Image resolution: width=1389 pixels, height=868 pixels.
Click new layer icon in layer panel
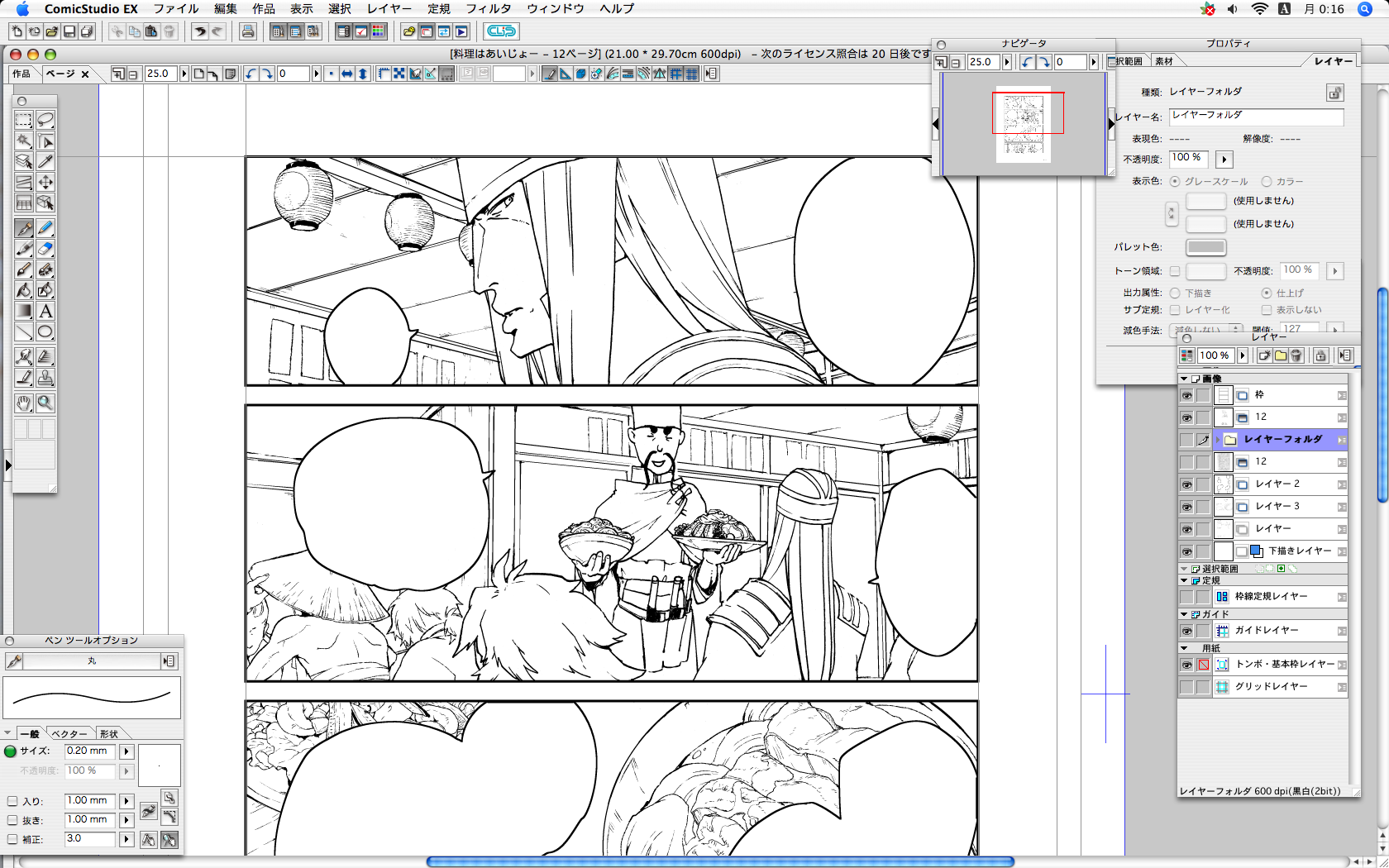1264,355
